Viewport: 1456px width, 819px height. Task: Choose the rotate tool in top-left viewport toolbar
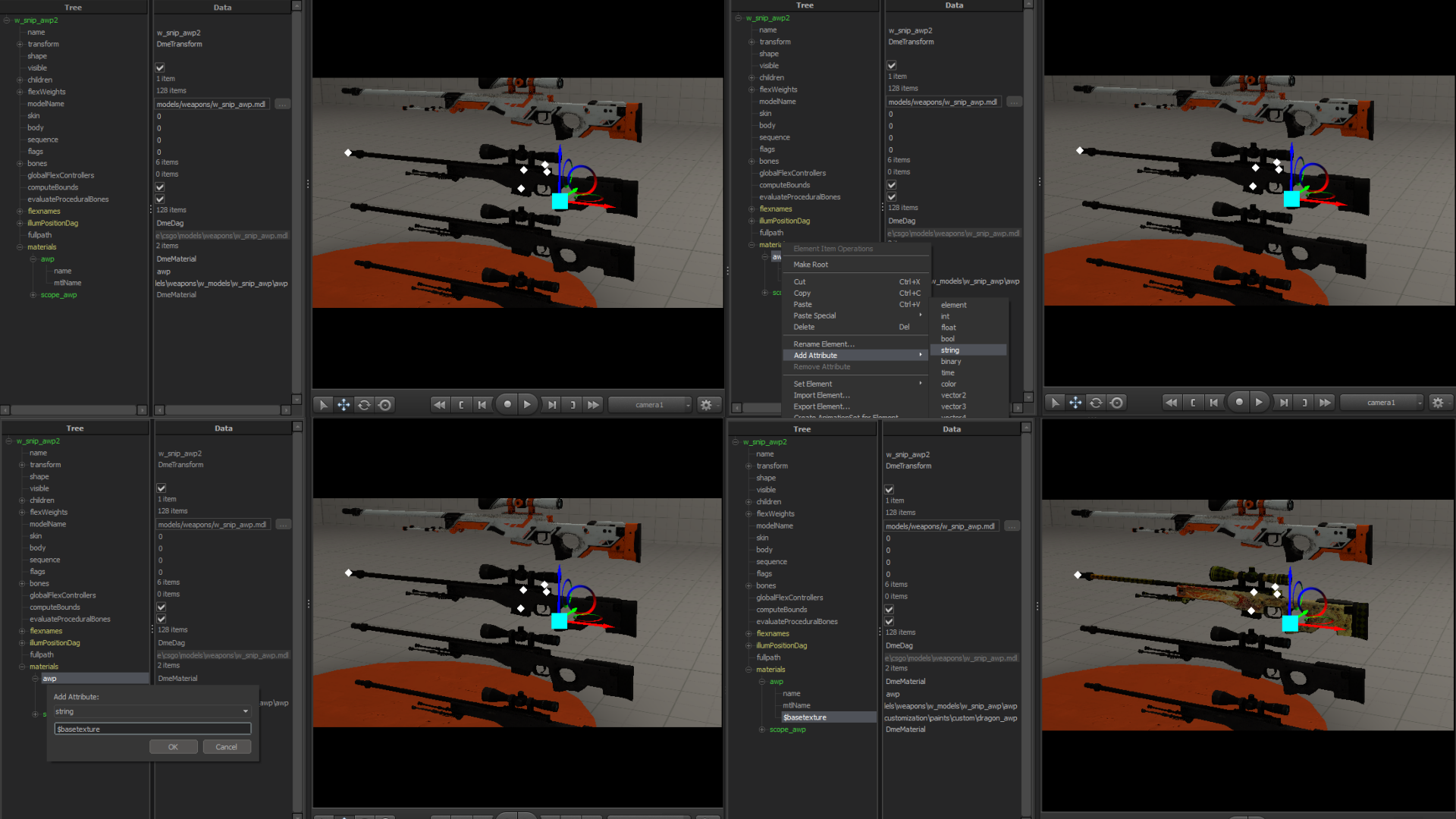pos(364,405)
